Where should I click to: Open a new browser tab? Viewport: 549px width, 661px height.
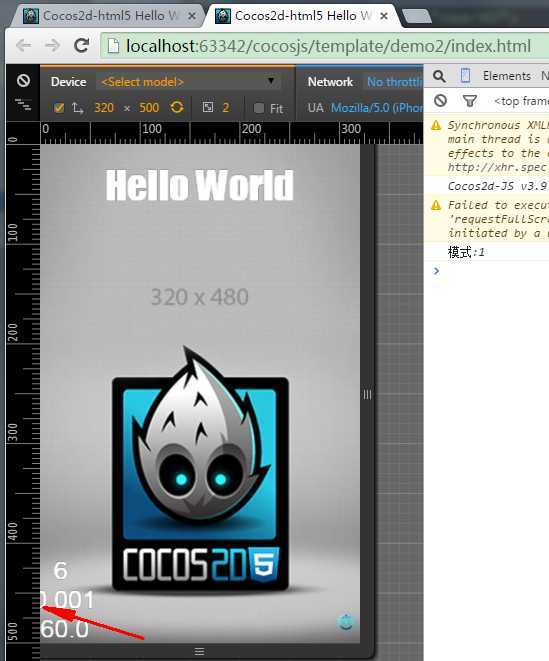pyautogui.click(x=417, y=16)
